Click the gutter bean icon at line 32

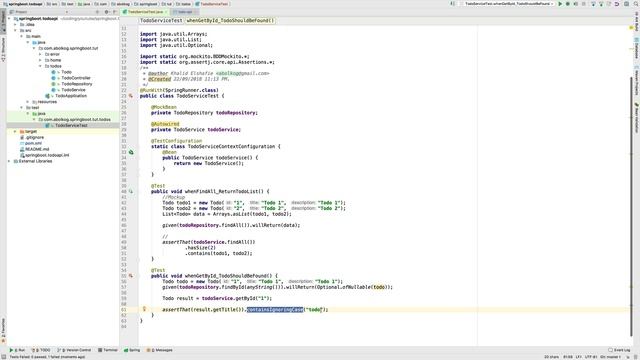[131, 152]
